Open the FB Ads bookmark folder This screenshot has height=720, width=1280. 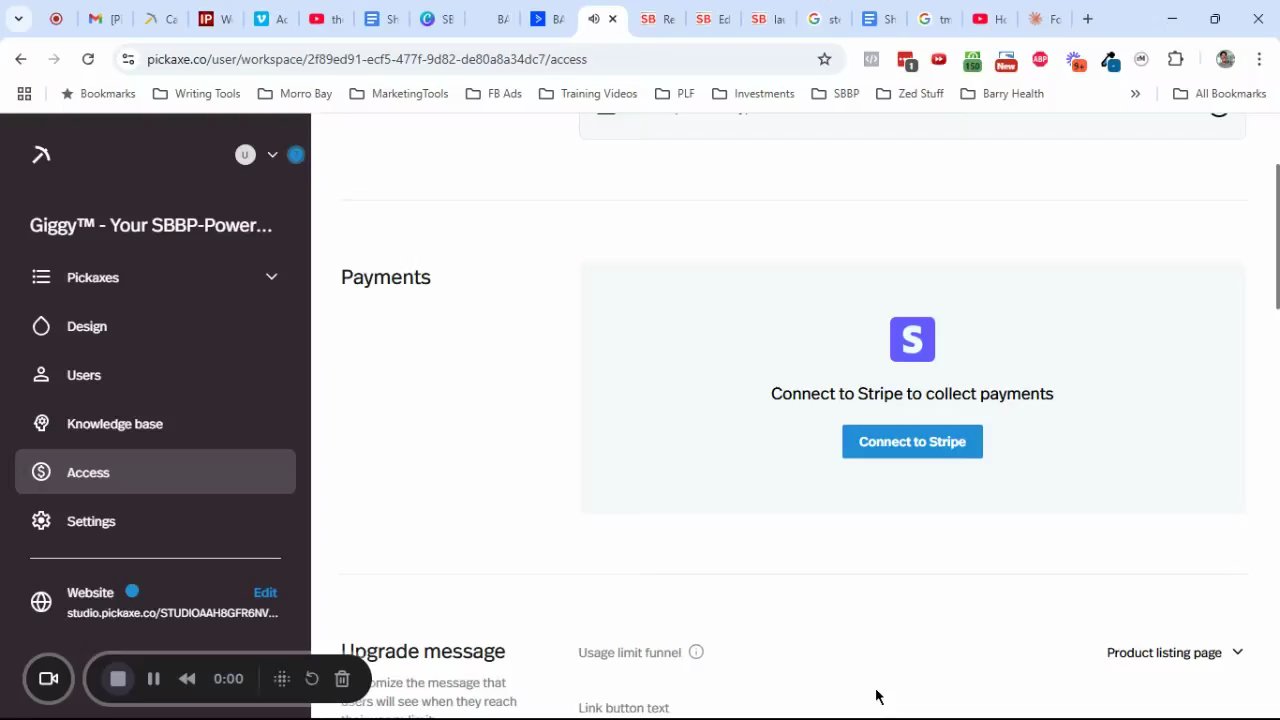point(493,93)
